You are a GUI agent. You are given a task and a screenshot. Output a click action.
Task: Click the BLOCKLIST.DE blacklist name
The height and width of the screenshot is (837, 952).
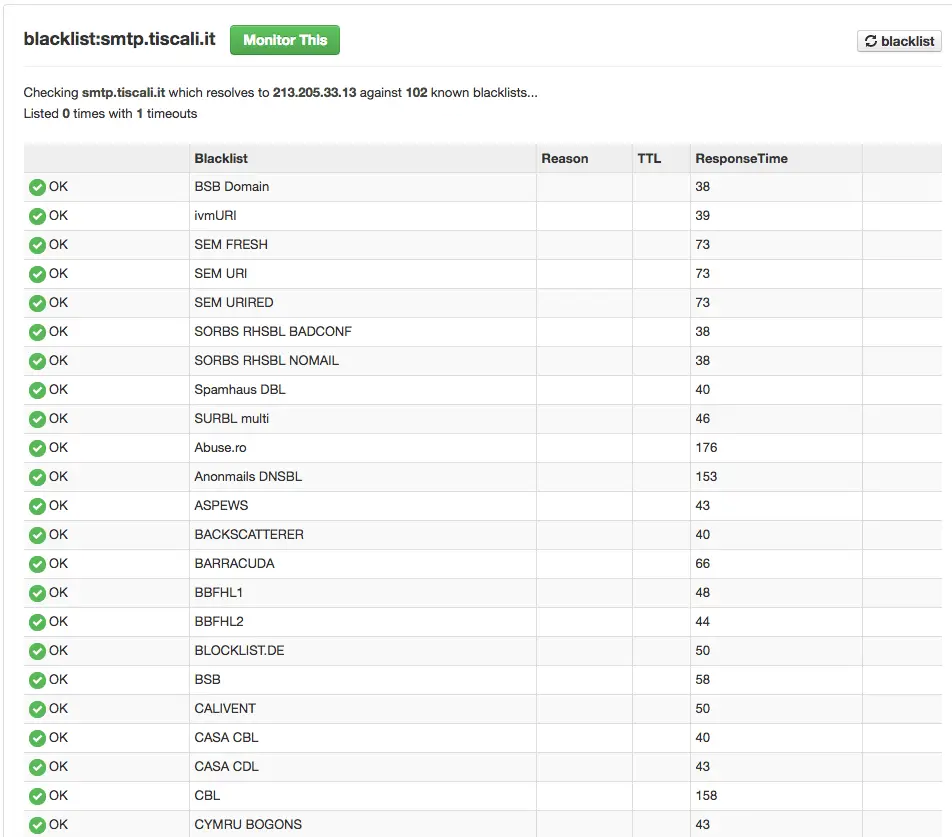click(239, 651)
